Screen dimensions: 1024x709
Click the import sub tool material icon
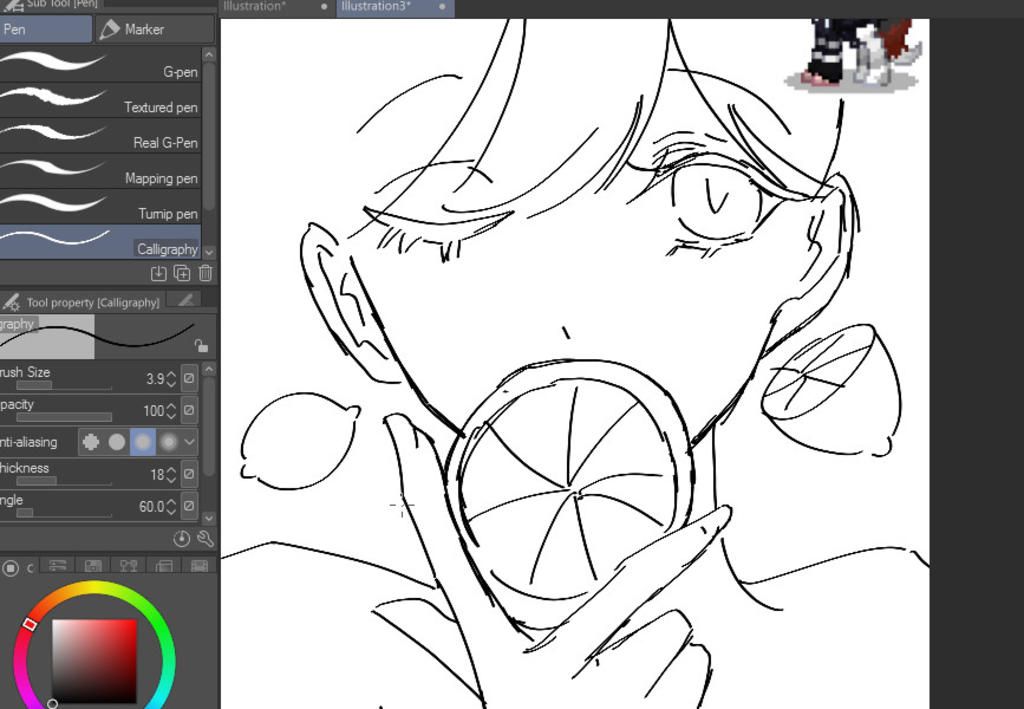[159, 274]
